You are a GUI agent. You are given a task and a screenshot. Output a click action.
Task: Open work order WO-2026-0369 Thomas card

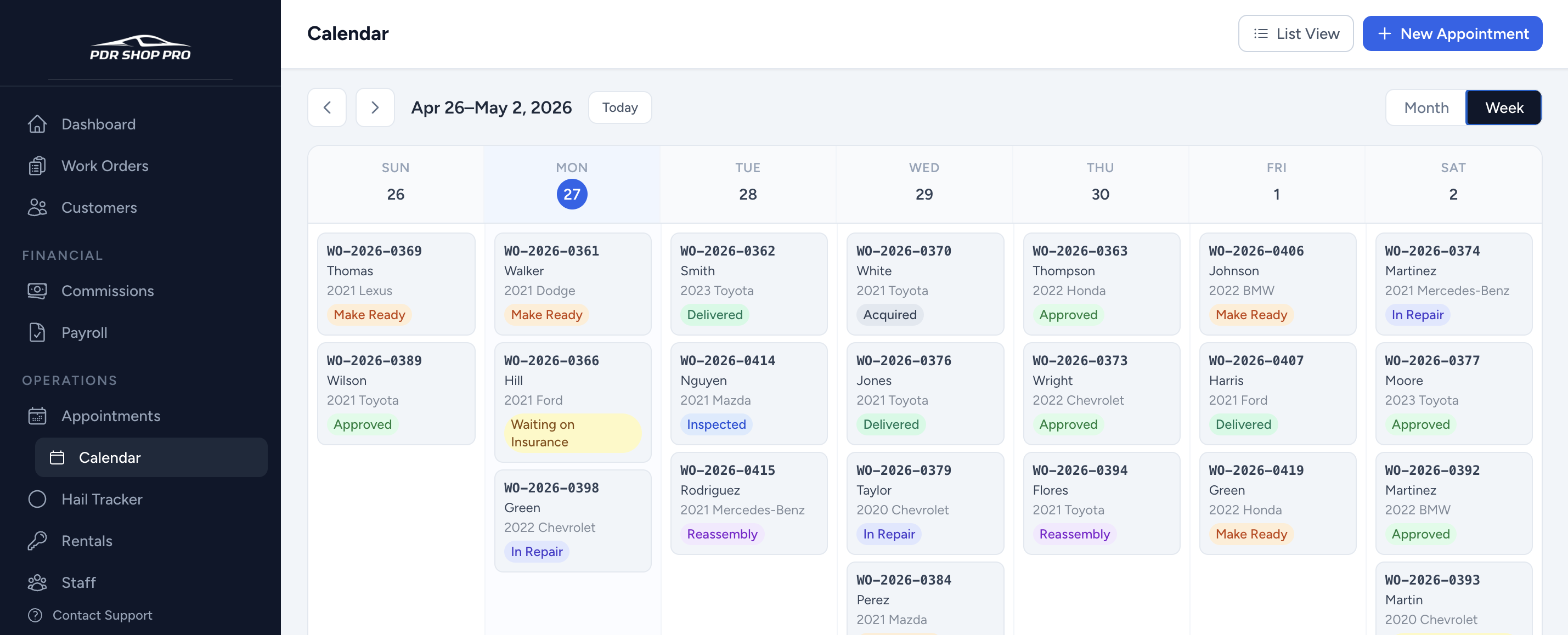[396, 284]
